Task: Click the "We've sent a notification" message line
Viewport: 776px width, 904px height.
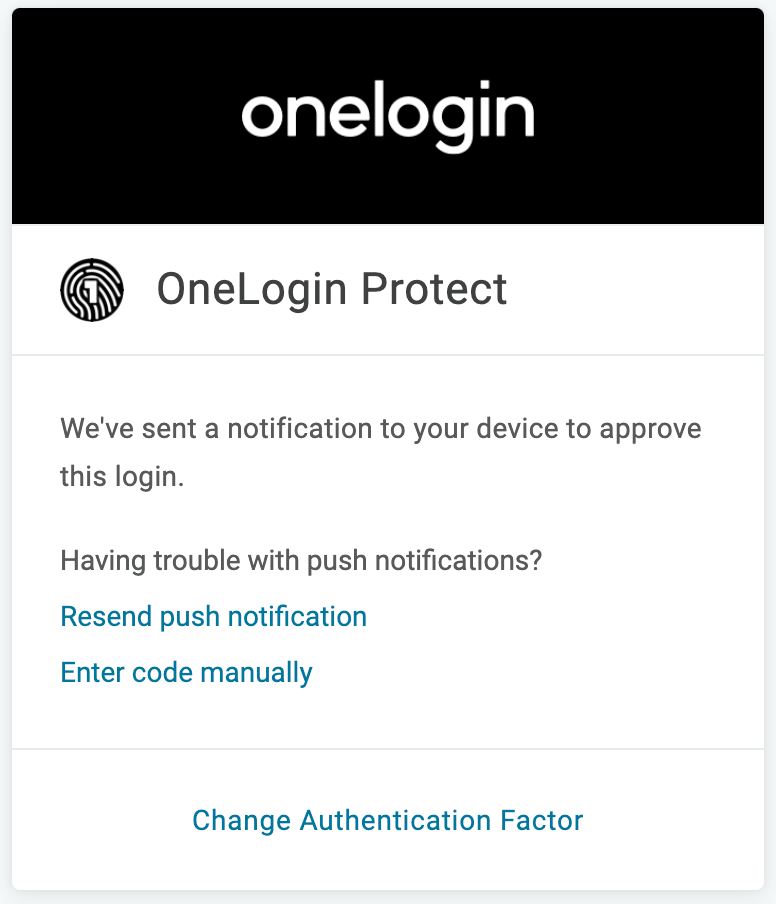Action: [x=381, y=429]
